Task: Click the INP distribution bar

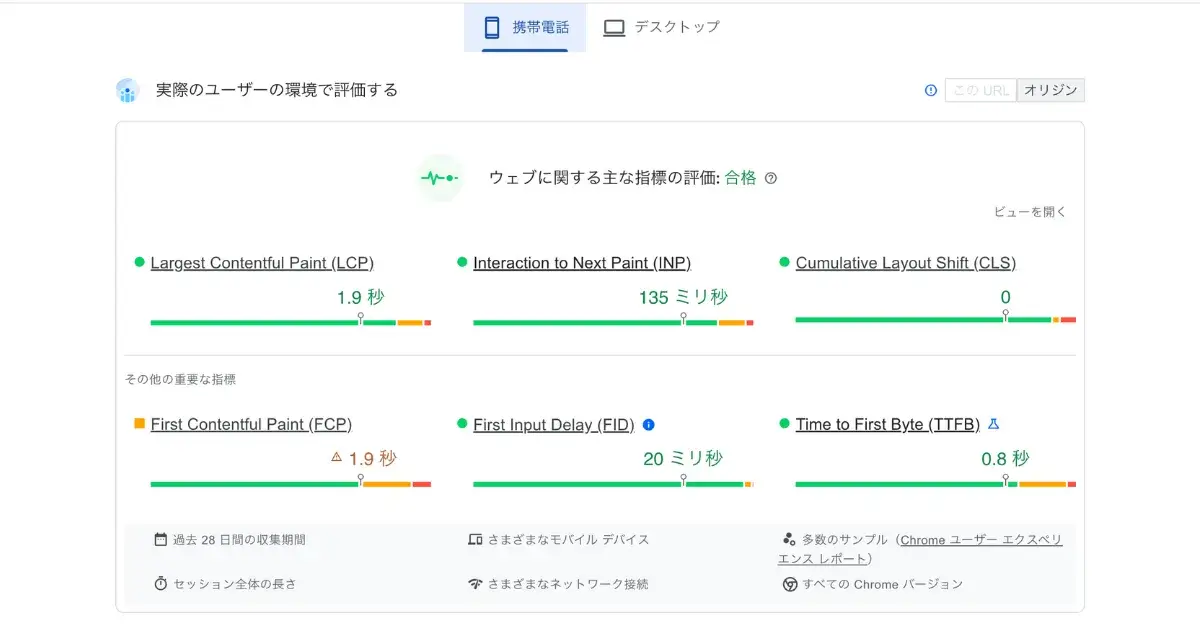Action: [x=613, y=322]
